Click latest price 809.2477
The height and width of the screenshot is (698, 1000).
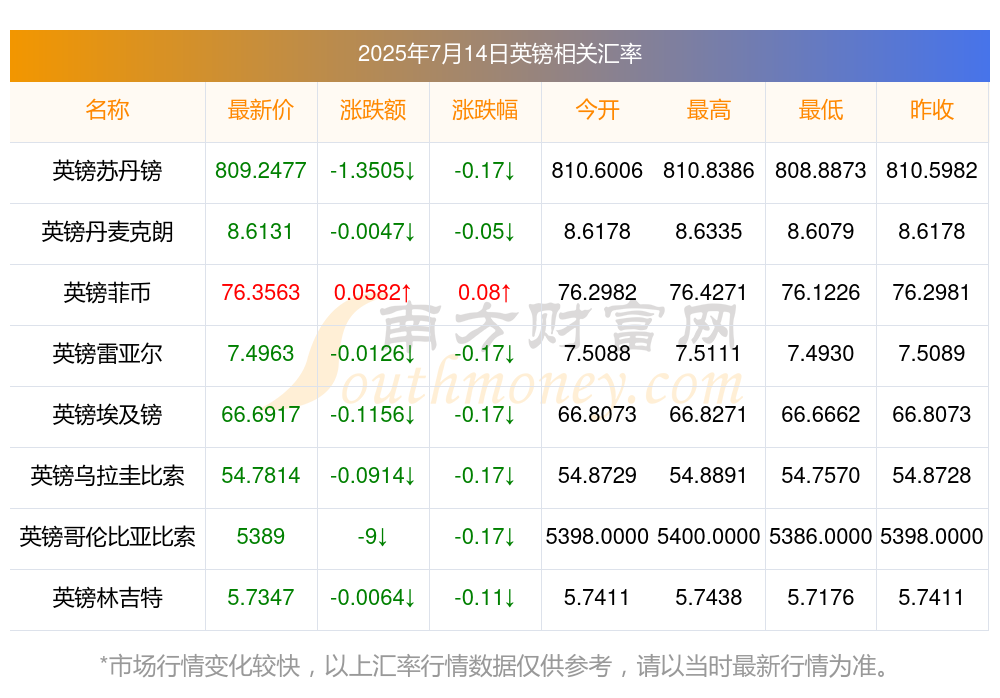pyautogui.click(x=260, y=170)
